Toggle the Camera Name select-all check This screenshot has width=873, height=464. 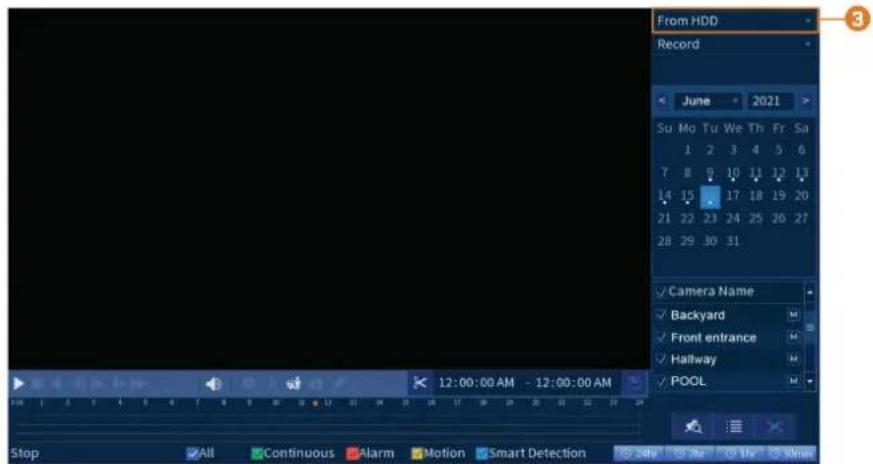pos(661,292)
